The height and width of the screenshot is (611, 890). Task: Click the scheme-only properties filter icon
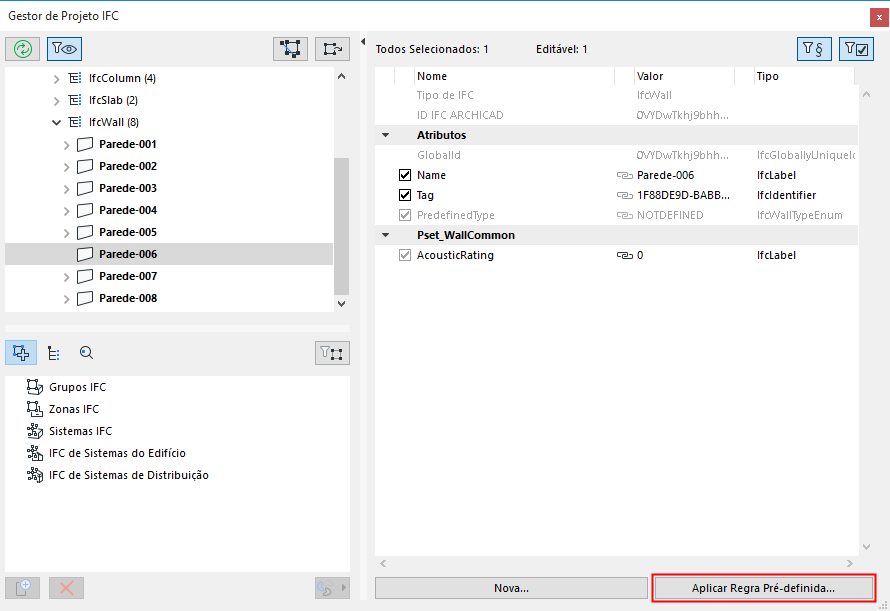[813, 48]
